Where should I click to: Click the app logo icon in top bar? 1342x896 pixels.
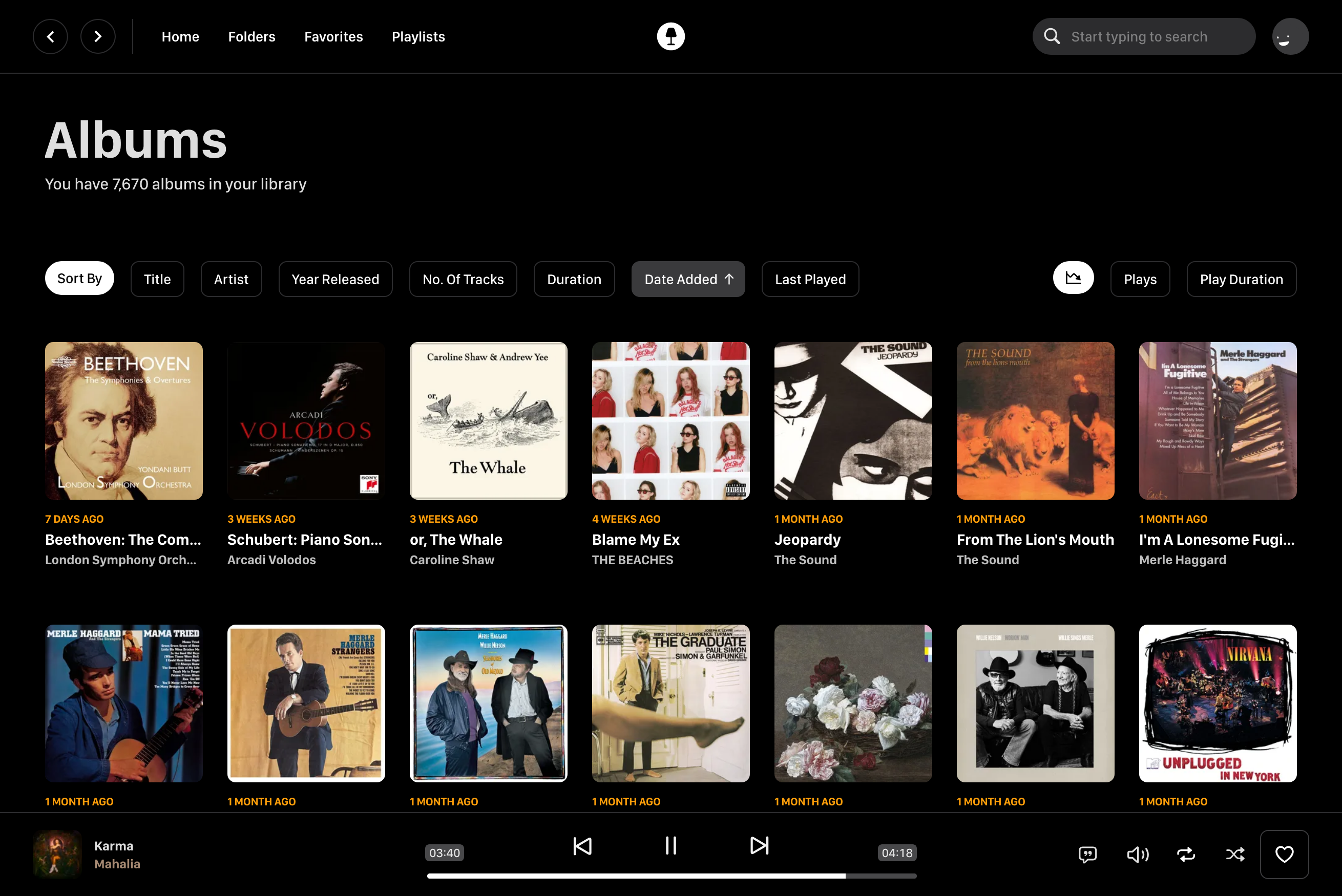(670, 36)
